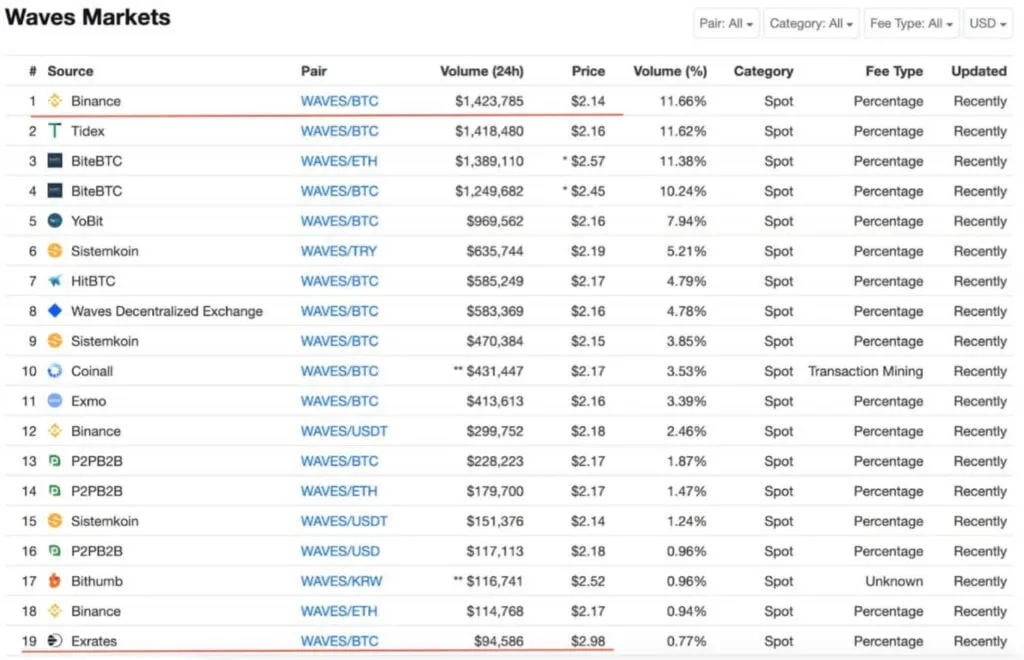Click the P2PB2B logo in the WAVES/USD row

55,551
